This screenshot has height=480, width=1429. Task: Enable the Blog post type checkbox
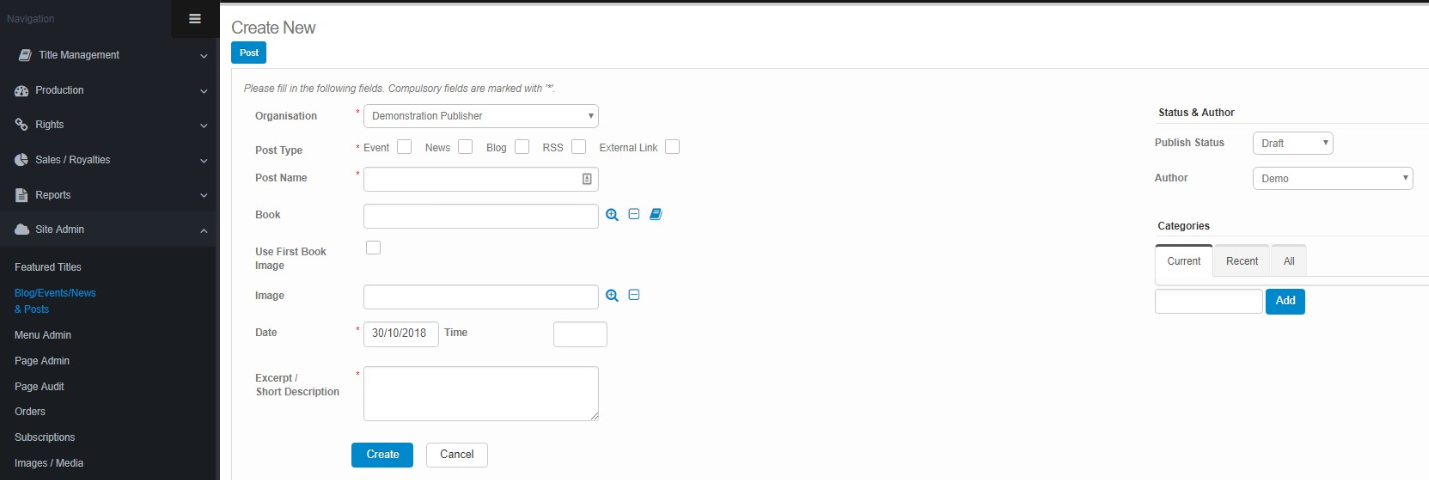pyautogui.click(x=522, y=147)
